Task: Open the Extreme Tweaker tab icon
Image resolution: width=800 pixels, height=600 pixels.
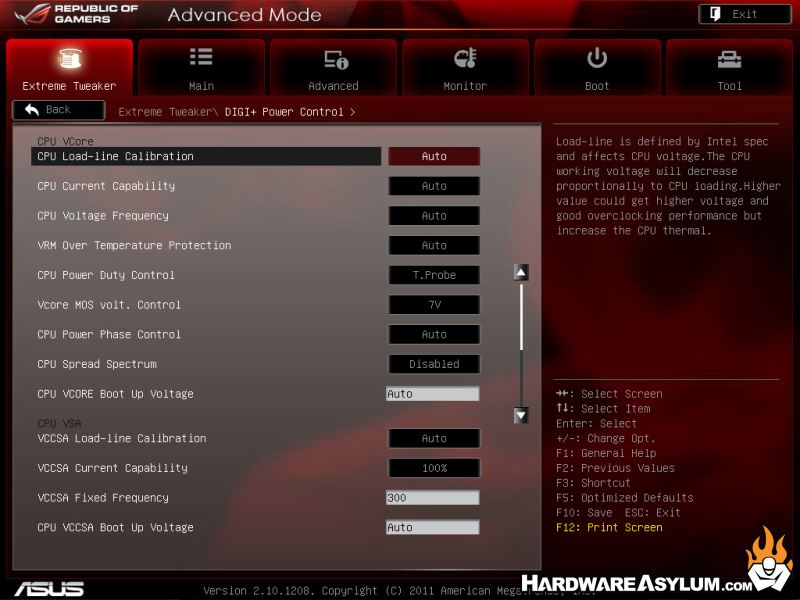Action: (69, 59)
